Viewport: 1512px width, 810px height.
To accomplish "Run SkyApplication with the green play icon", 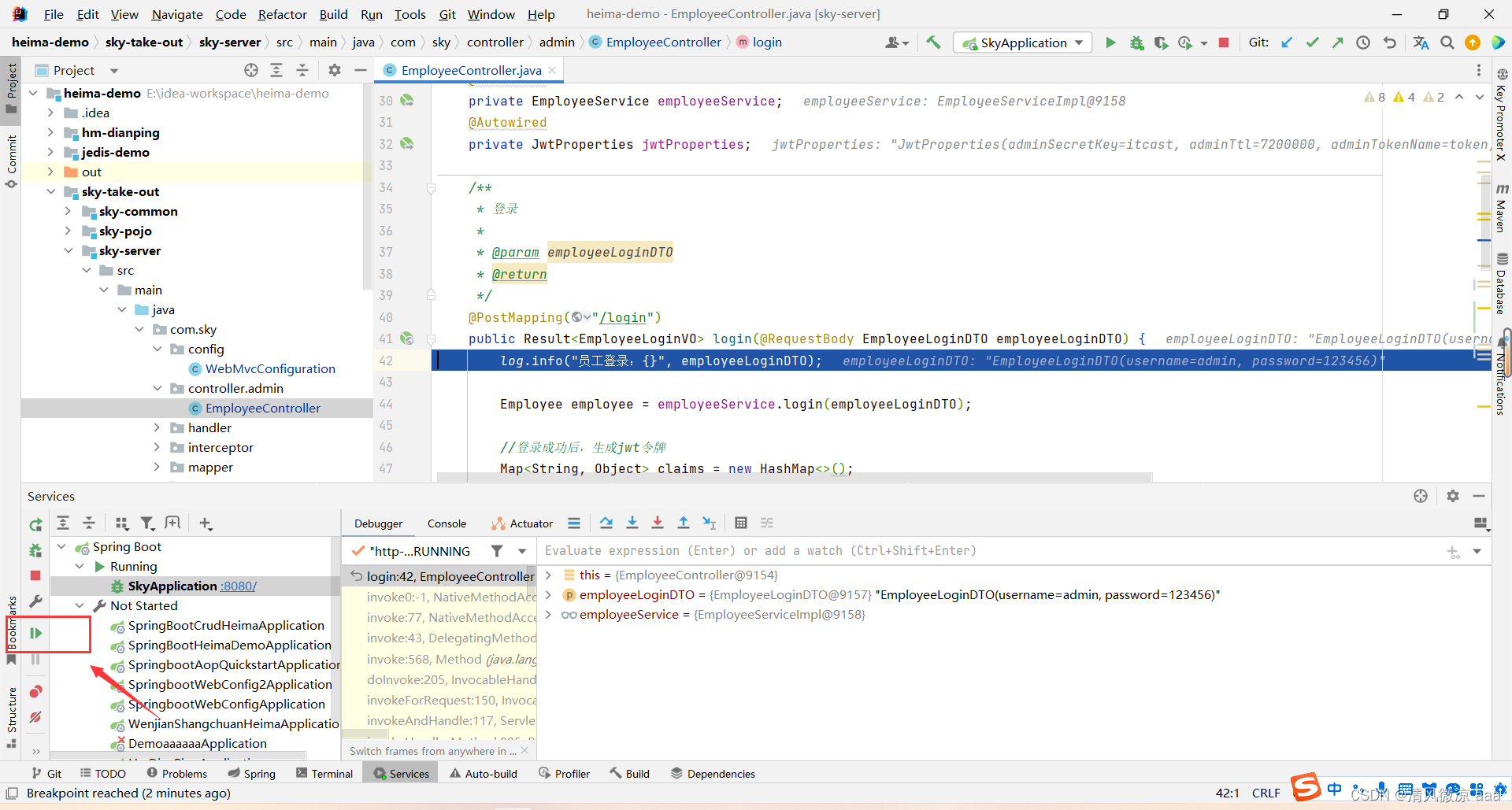I will tap(1110, 43).
